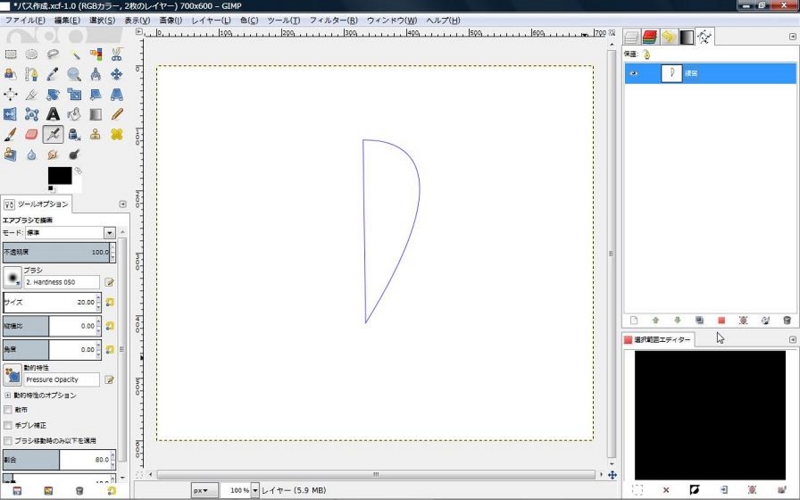This screenshot has width=800, height=500.
Task: Select the Flip tool
Action: pos(10,114)
